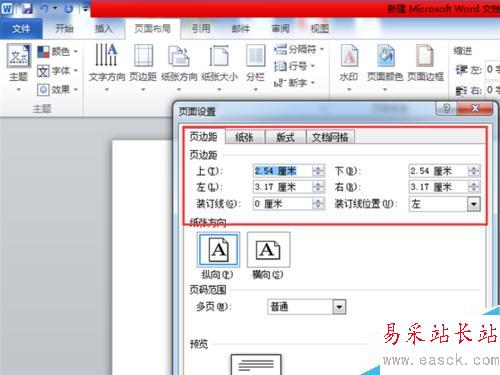Click the 装订线 gutter input field
Image resolution: width=500 pixels, height=375 pixels.
point(283,203)
